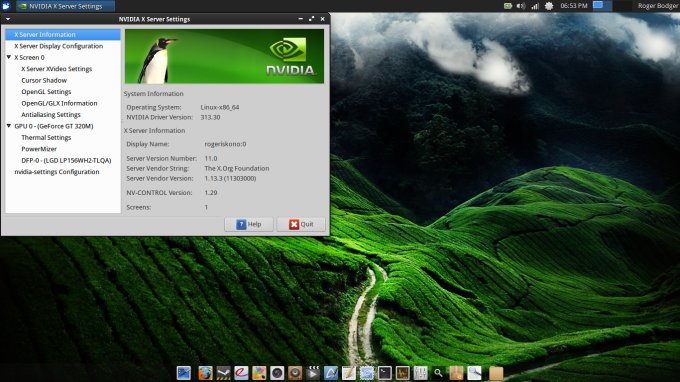
Task: Minimize the NVIDIA X Server Settings window
Action: point(301,19)
